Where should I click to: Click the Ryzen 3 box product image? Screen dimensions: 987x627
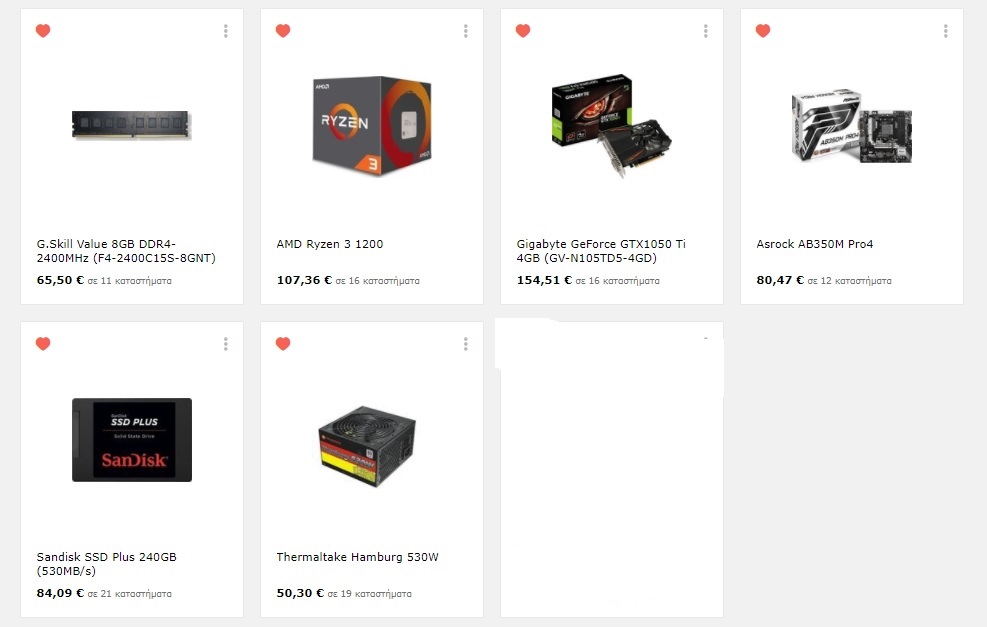click(372, 126)
